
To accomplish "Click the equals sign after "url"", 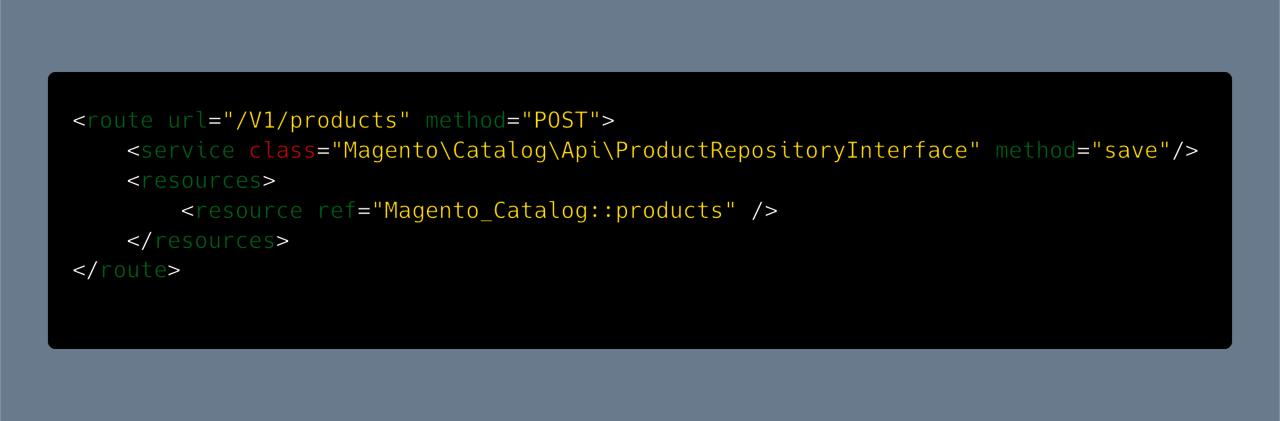I will tap(214, 121).
